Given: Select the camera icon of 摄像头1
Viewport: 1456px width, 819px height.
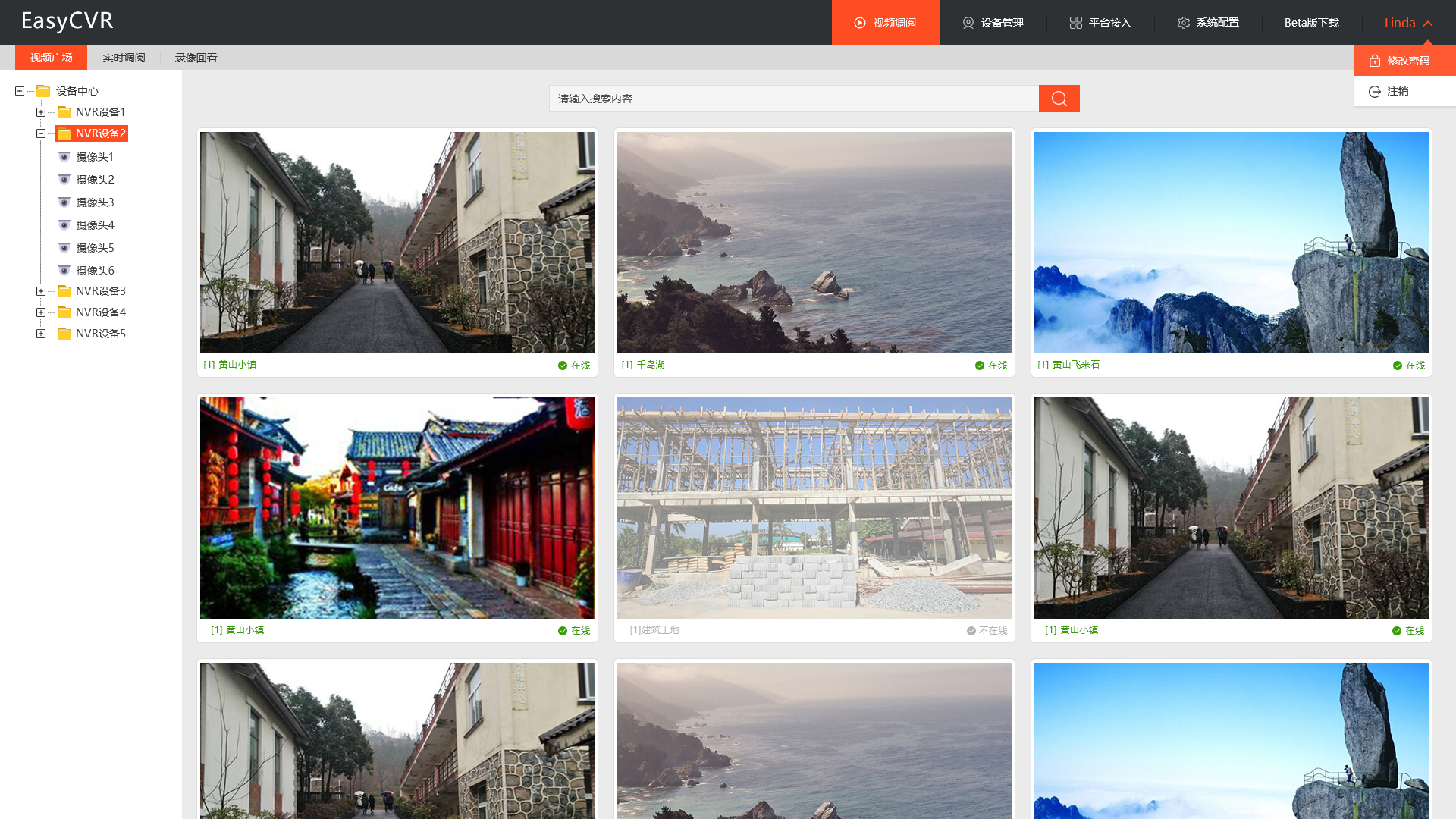Looking at the screenshot, I should (x=64, y=156).
